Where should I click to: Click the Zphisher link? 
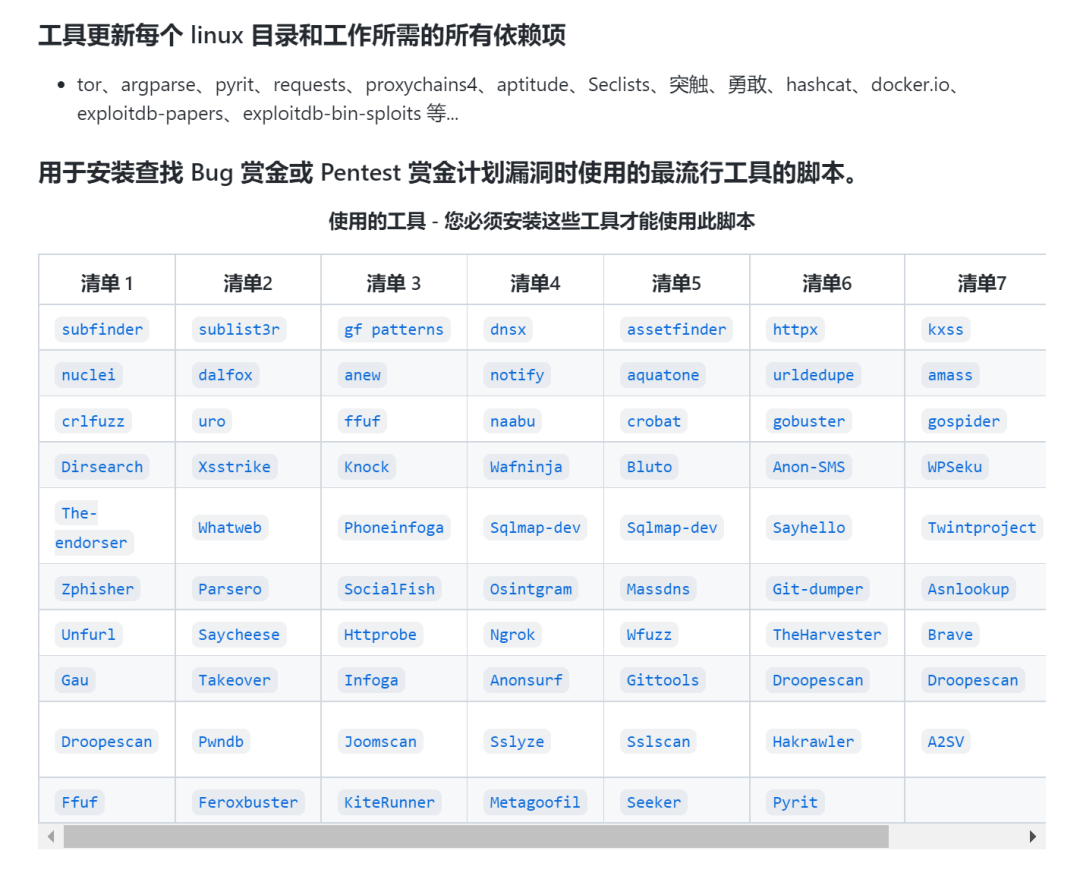(x=97, y=589)
